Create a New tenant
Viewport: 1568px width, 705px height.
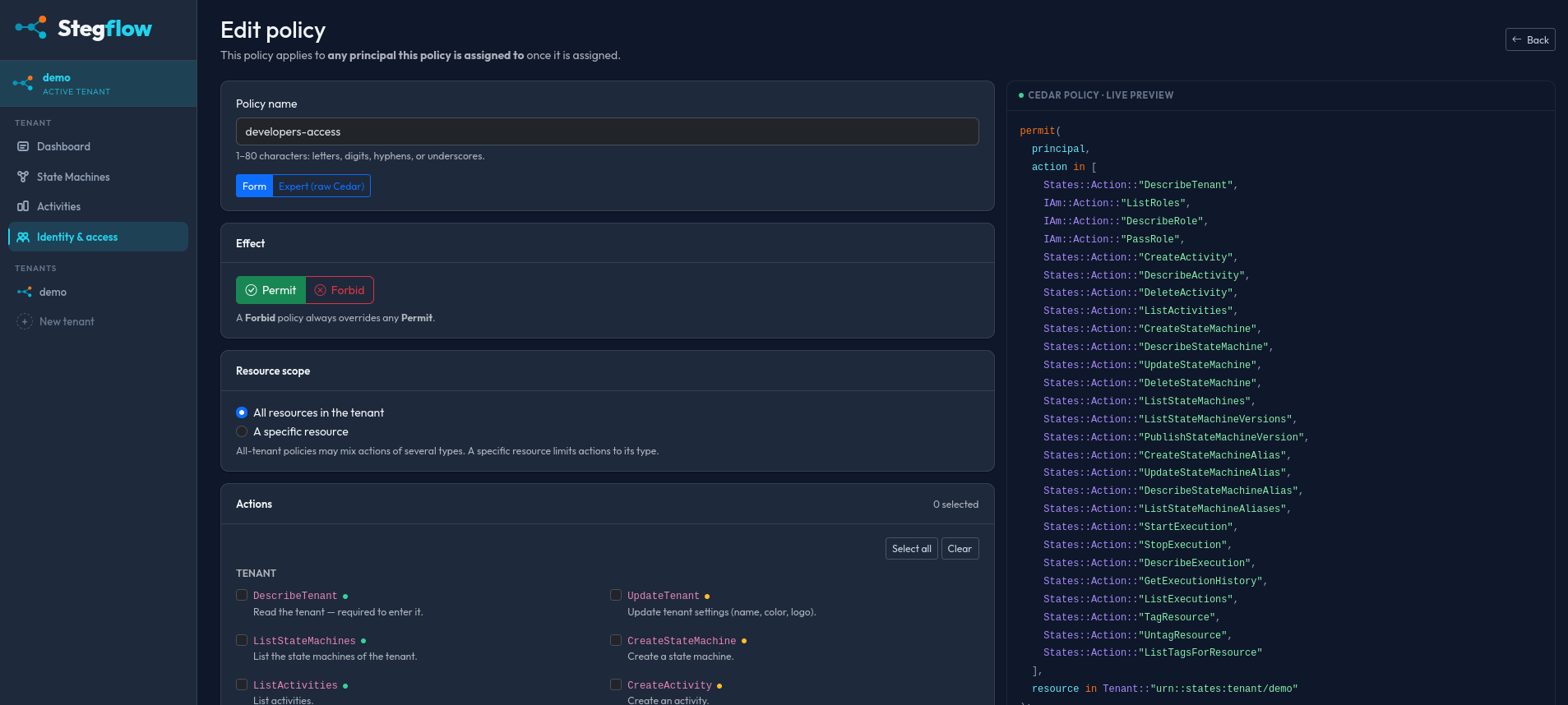(98, 321)
